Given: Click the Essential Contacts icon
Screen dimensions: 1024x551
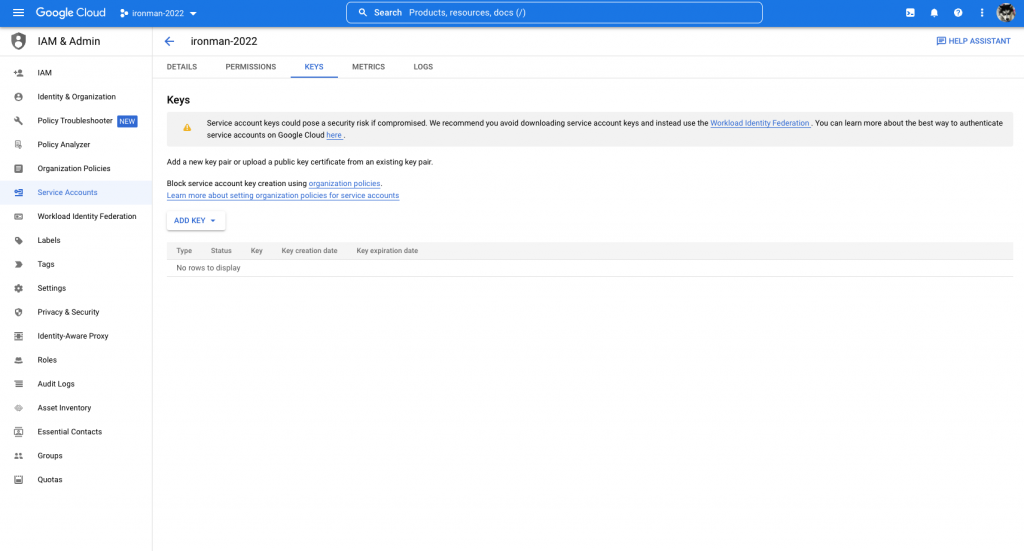Looking at the screenshot, I should [x=18, y=432].
